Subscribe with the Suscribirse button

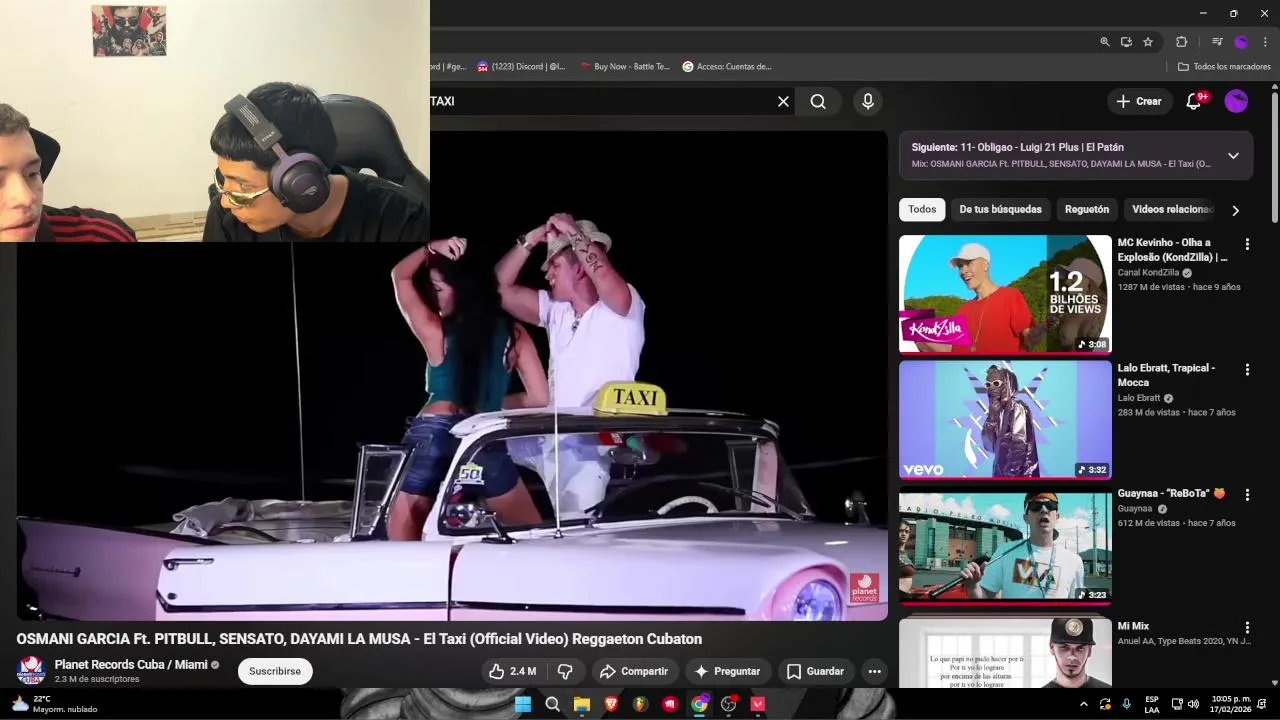[x=275, y=672]
